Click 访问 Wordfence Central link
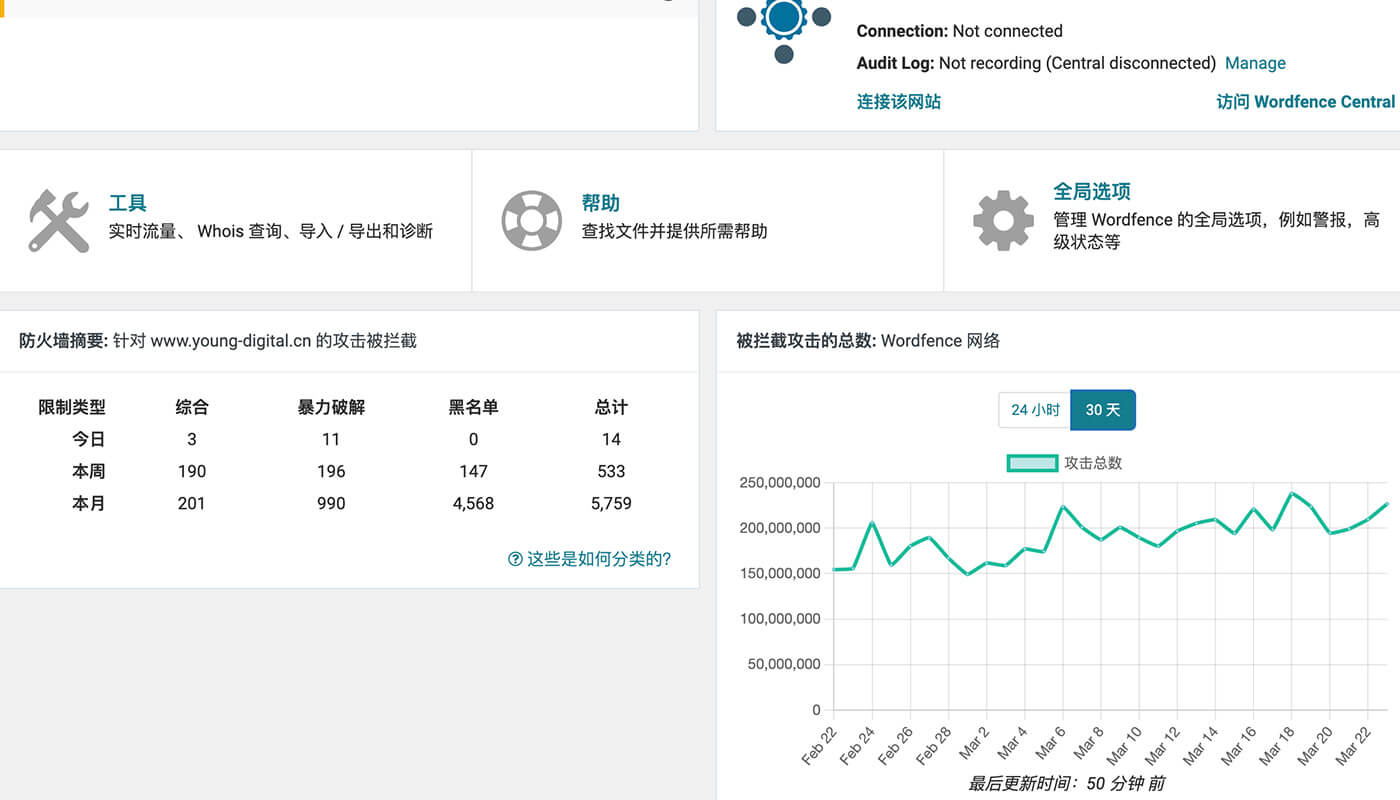This screenshot has width=1400, height=800. click(x=1305, y=101)
